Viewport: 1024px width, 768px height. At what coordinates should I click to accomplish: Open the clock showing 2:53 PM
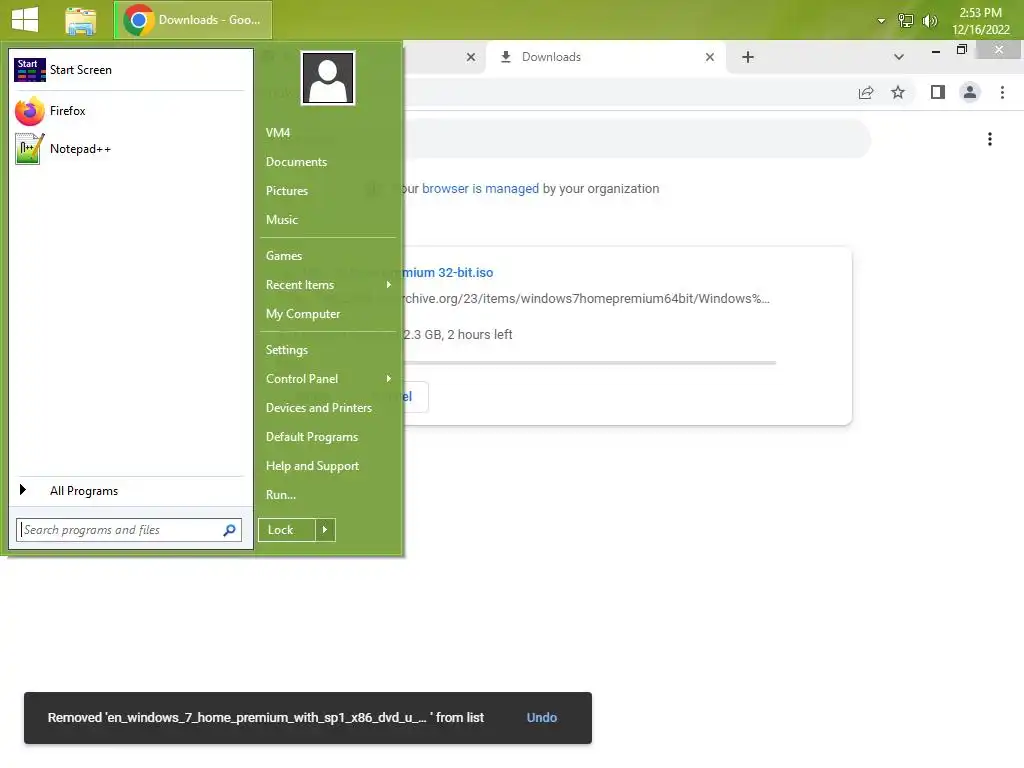point(981,21)
